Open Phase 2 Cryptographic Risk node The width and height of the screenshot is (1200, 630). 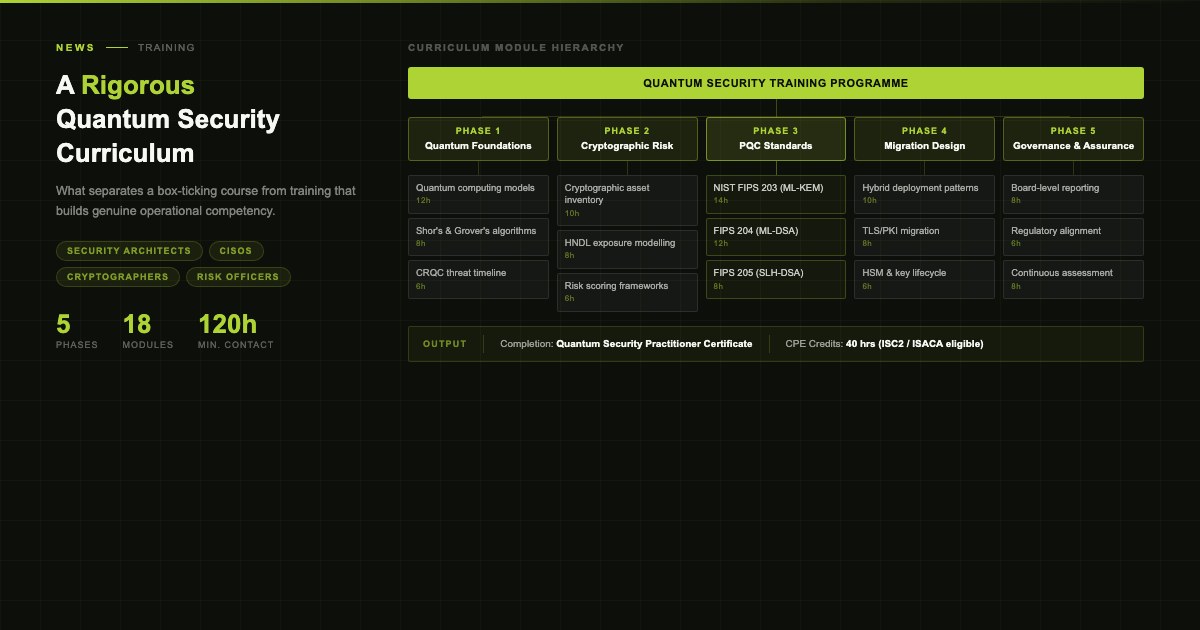[x=627, y=139]
